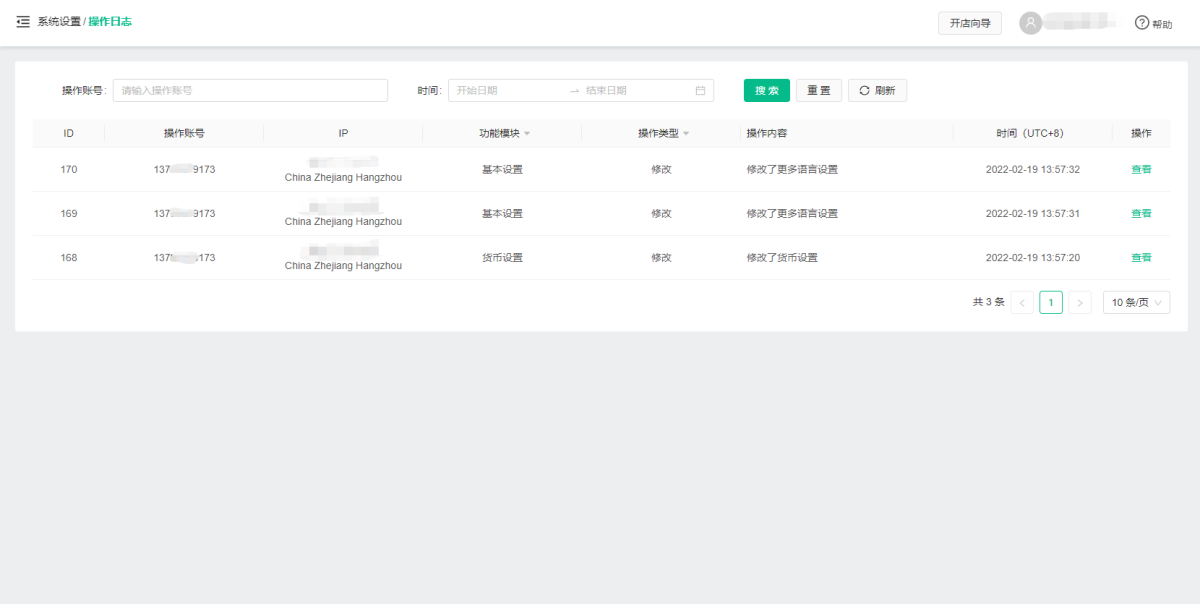1200x604 pixels.
Task: Refresh the log with 刷新 button
Action: (x=877, y=91)
